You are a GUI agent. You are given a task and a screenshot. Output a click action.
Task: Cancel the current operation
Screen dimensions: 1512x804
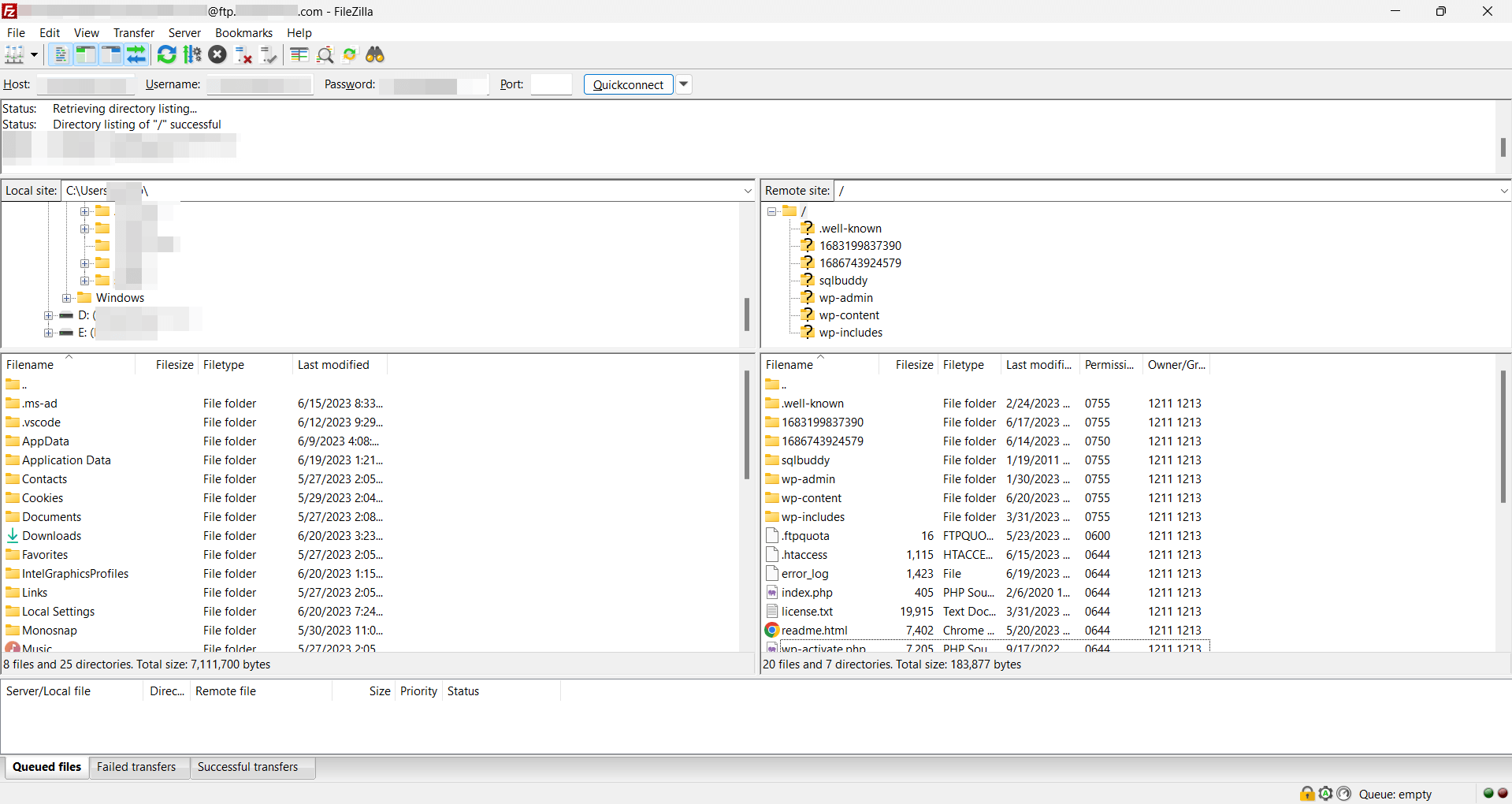217,54
